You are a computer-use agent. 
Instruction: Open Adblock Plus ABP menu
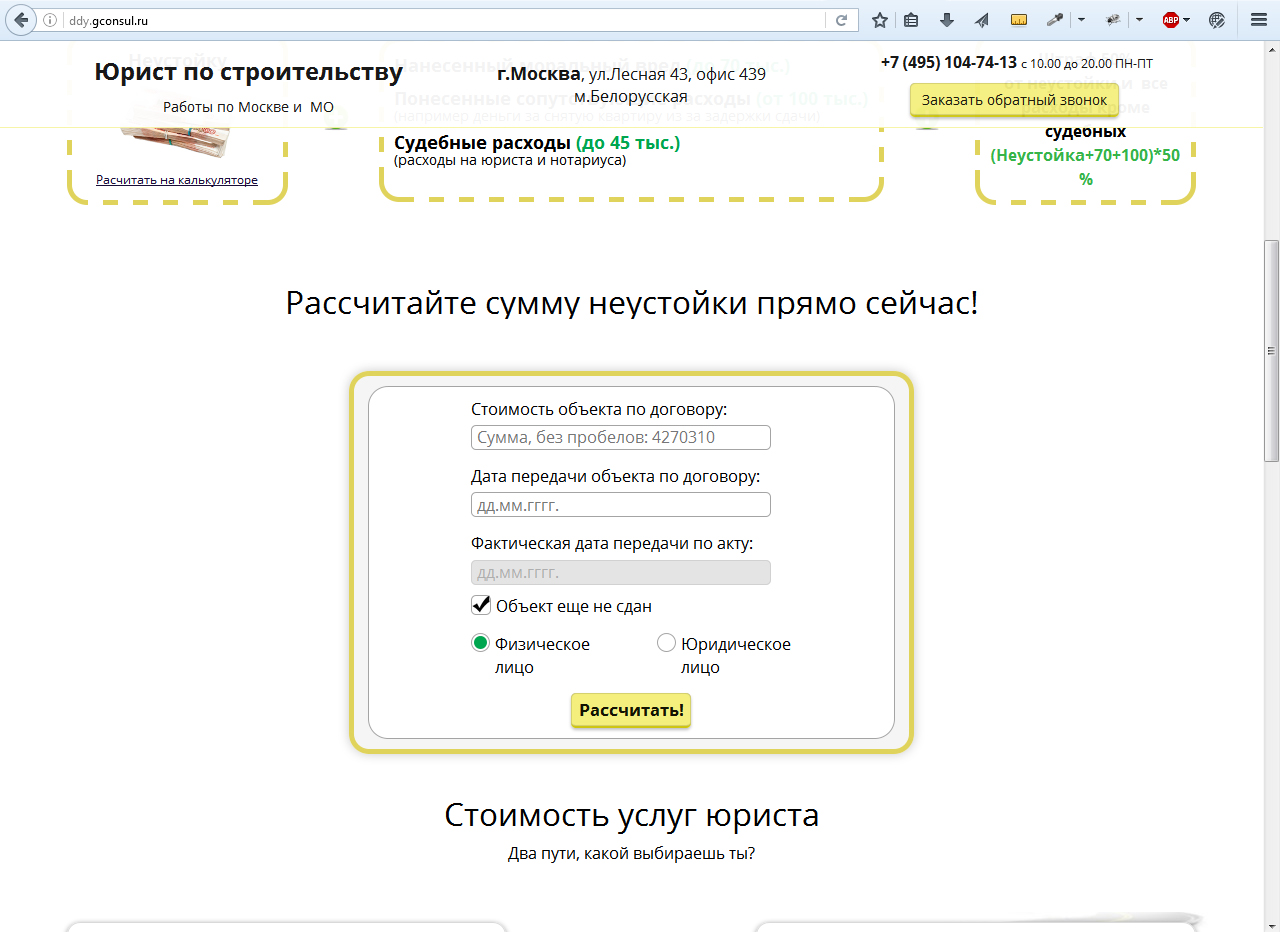[1171, 20]
